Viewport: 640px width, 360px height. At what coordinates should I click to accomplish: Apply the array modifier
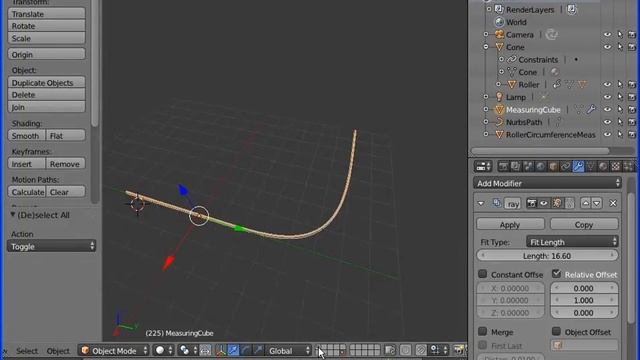pyautogui.click(x=510, y=224)
